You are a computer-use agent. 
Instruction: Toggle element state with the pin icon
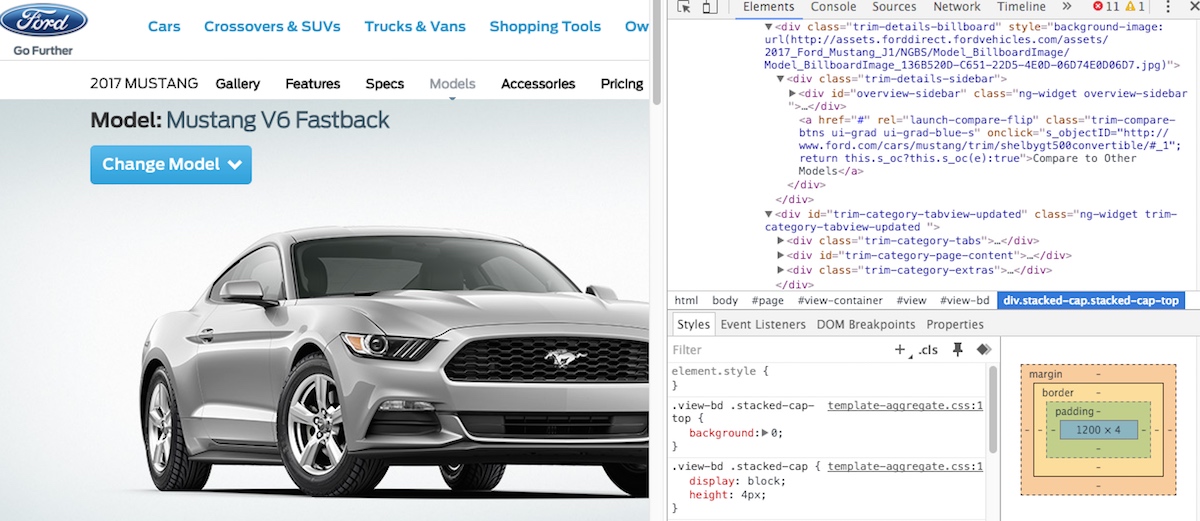(x=958, y=350)
